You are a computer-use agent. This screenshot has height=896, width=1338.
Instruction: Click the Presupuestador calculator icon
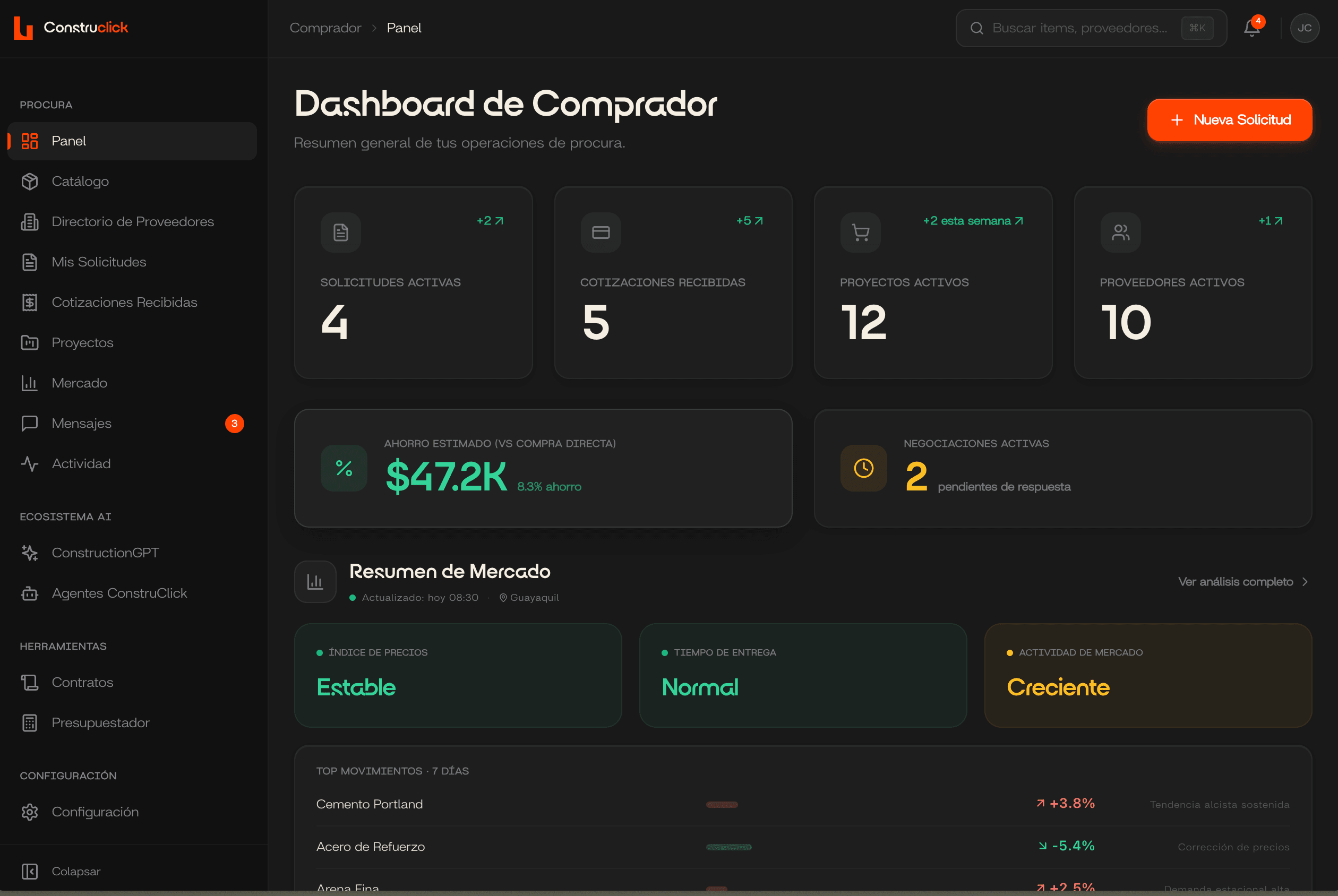click(29, 723)
